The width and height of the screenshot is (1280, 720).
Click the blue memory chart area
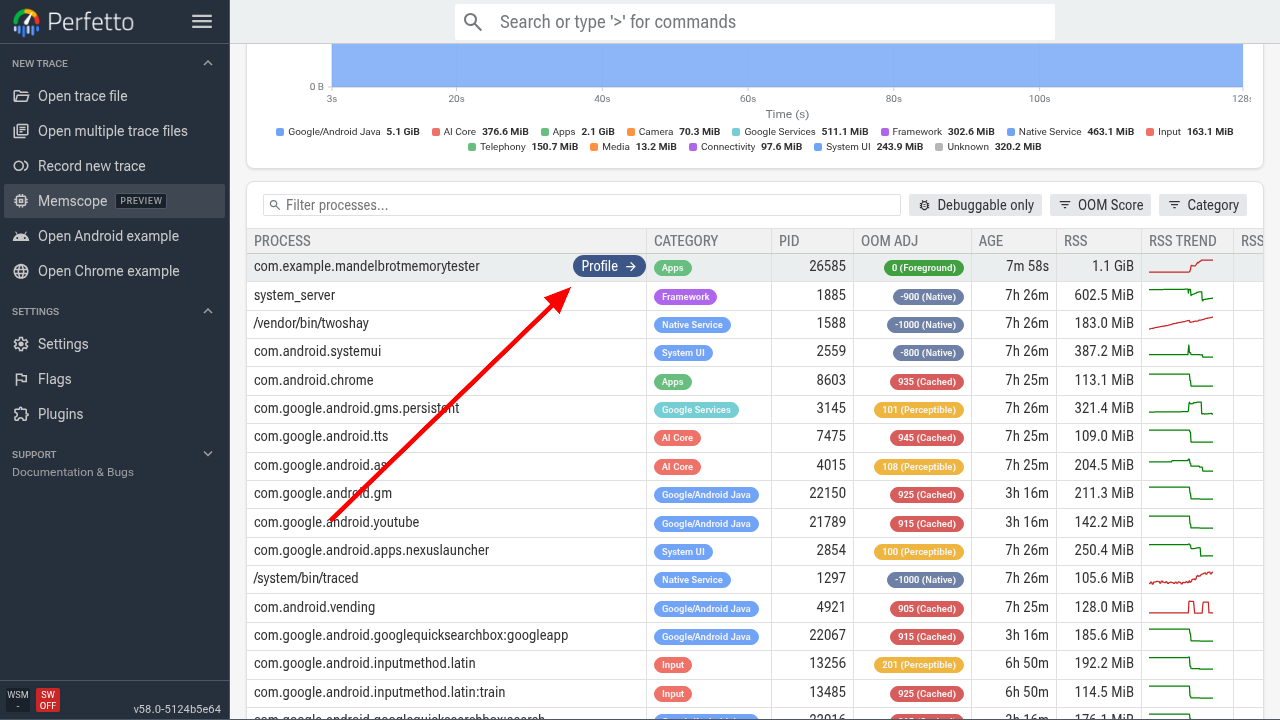(x=787, y=65)
